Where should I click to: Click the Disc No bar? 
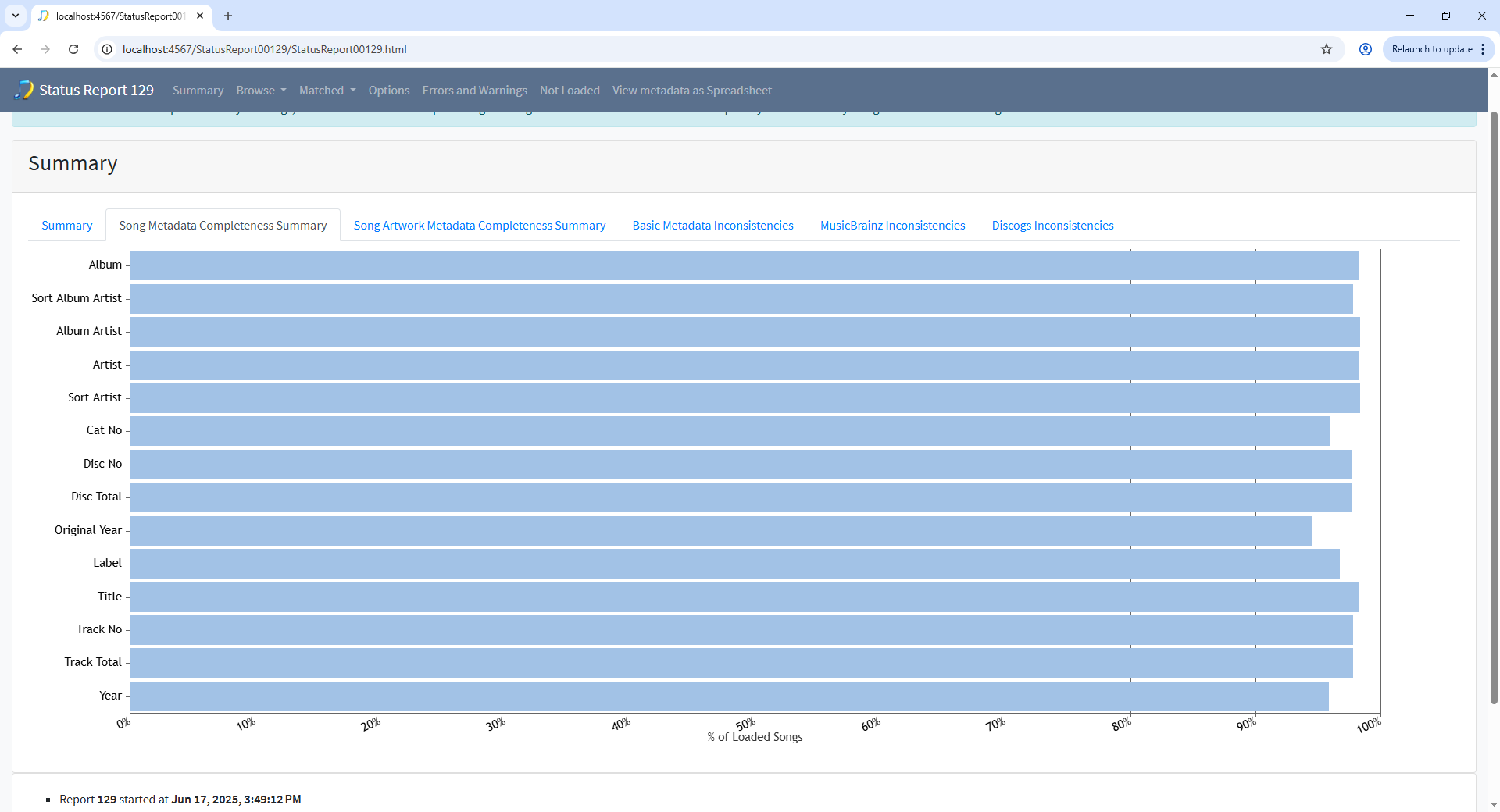741,465
